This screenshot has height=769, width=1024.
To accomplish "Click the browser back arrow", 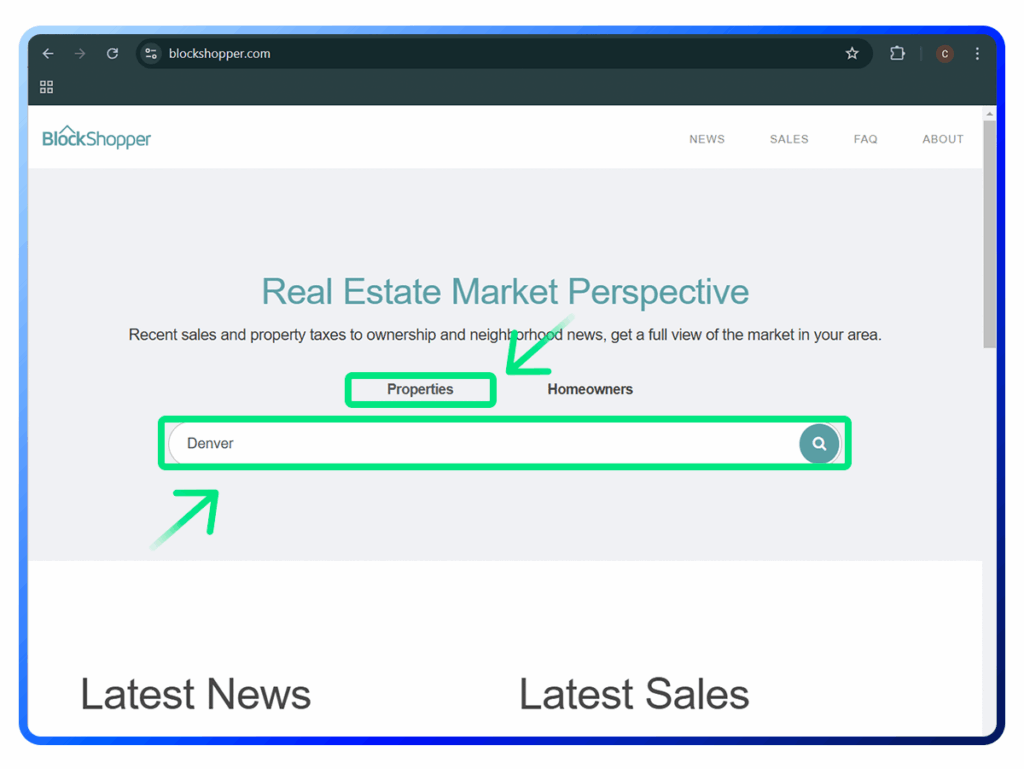I will (x=48, y=54).
